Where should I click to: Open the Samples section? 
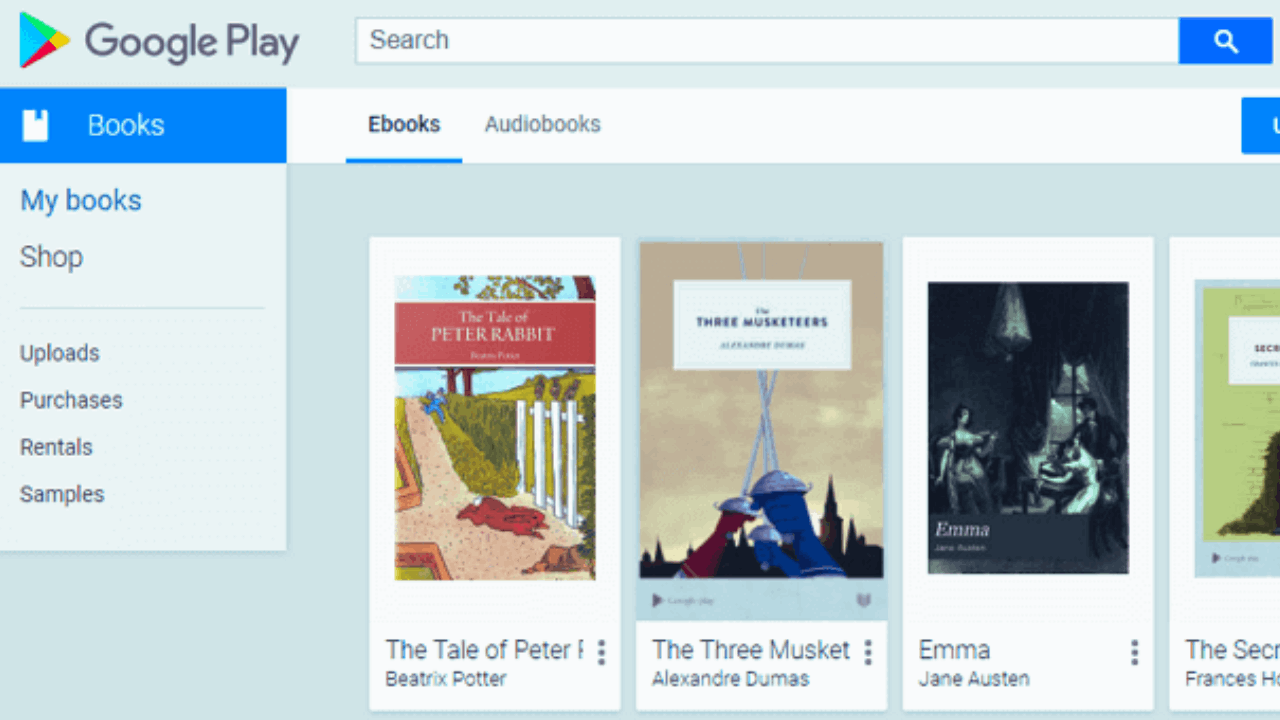coord(62,494)
